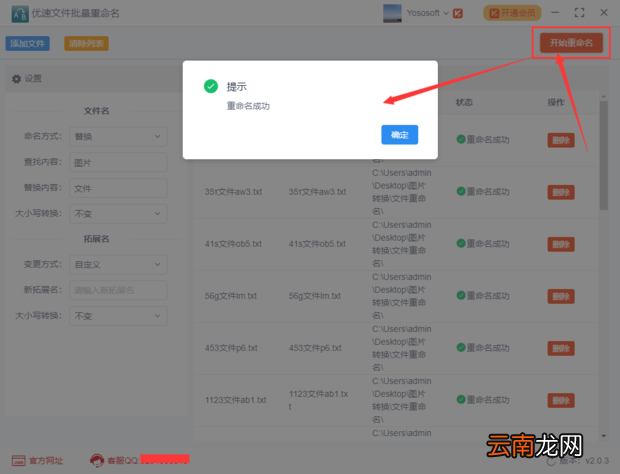
Task: Delete the 56g文件lm.txt row
Action: 561,296
